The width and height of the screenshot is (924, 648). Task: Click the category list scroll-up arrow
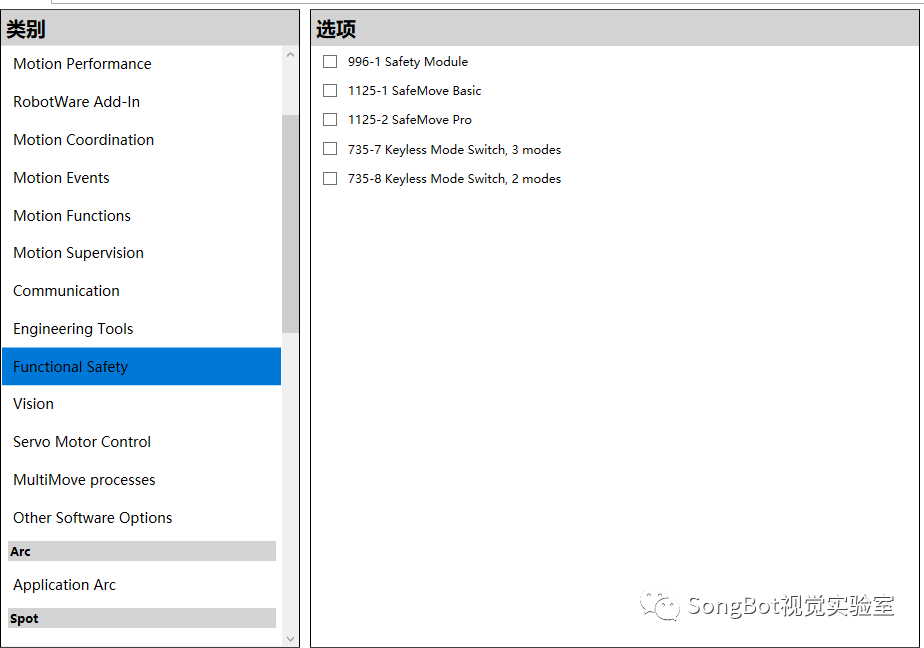(290, 55)
